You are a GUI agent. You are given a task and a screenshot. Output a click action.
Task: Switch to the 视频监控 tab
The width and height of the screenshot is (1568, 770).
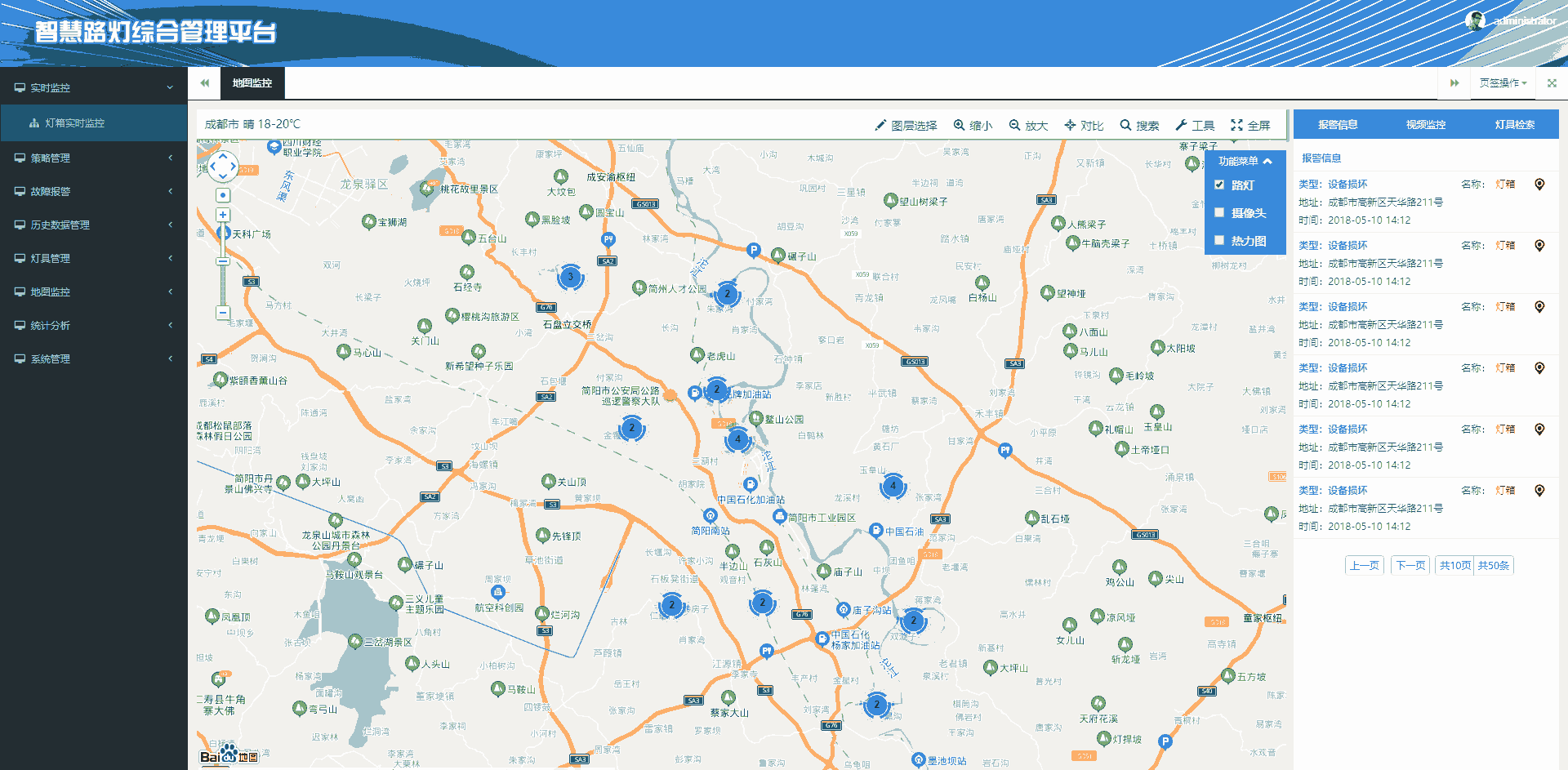pos(1426,125)
